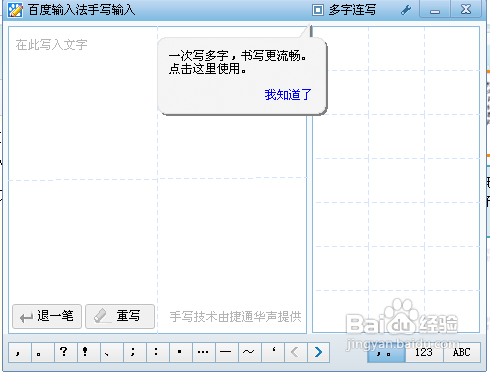
Task: Click the Baidu handwriting app logo icon
Action: tap(15, 10)
